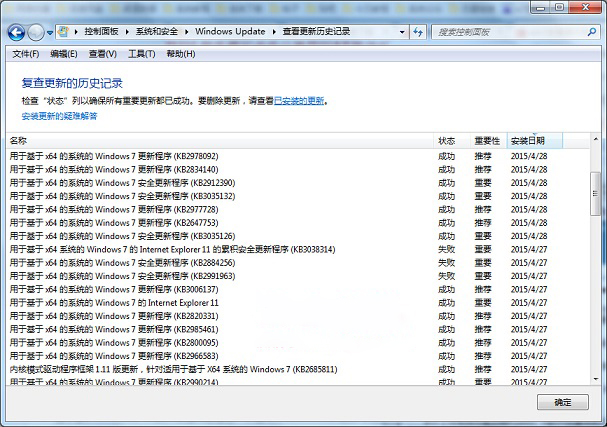
Task: Click 推荐 importance of KB2834140 row
Action: tap(483, 170)
